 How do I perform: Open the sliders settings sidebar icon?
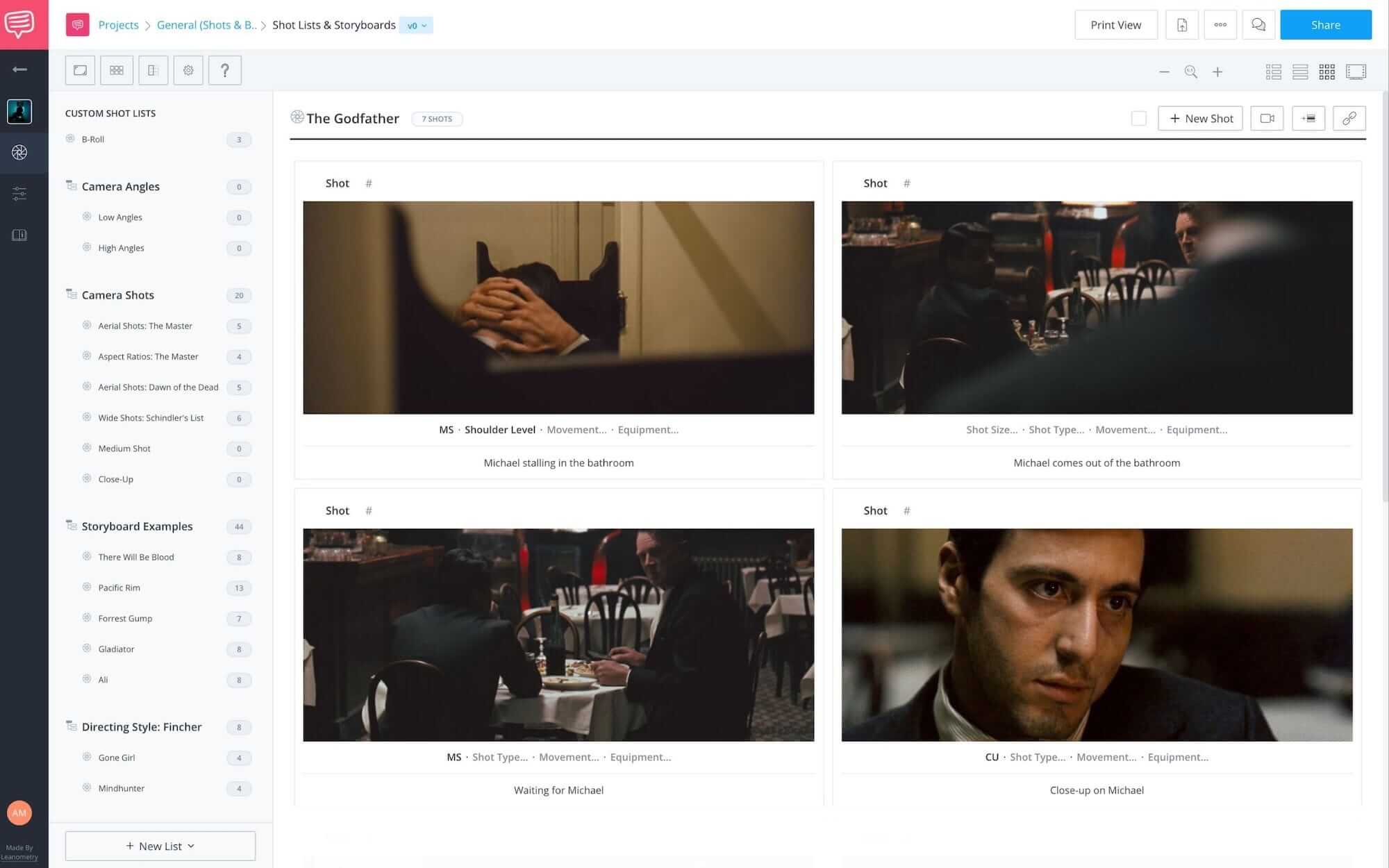click(x=19, y=194)
